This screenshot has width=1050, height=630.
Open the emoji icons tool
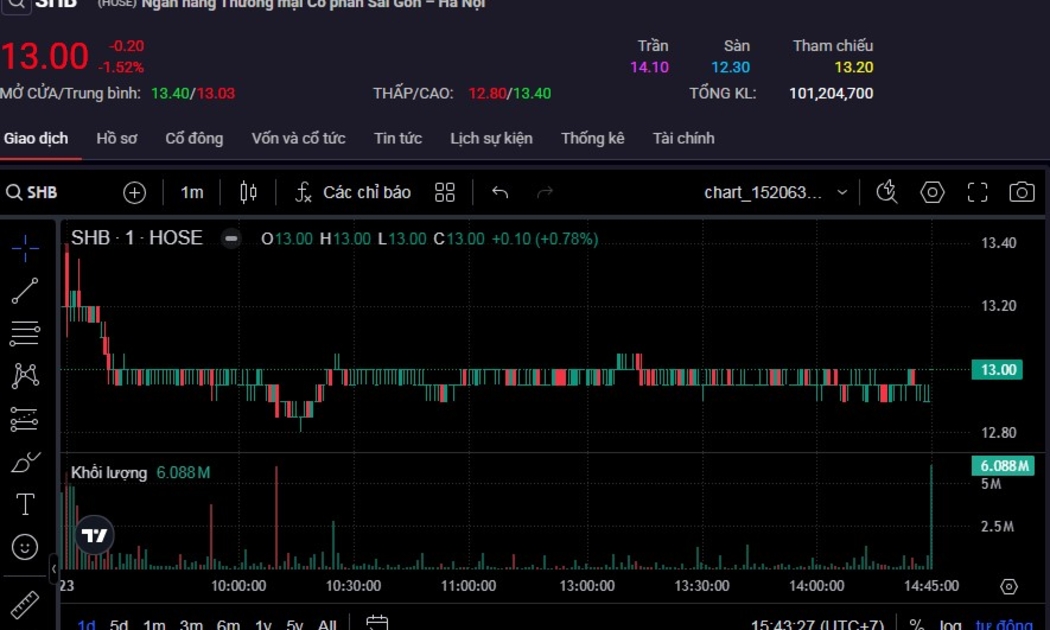[x=25, y=547]
